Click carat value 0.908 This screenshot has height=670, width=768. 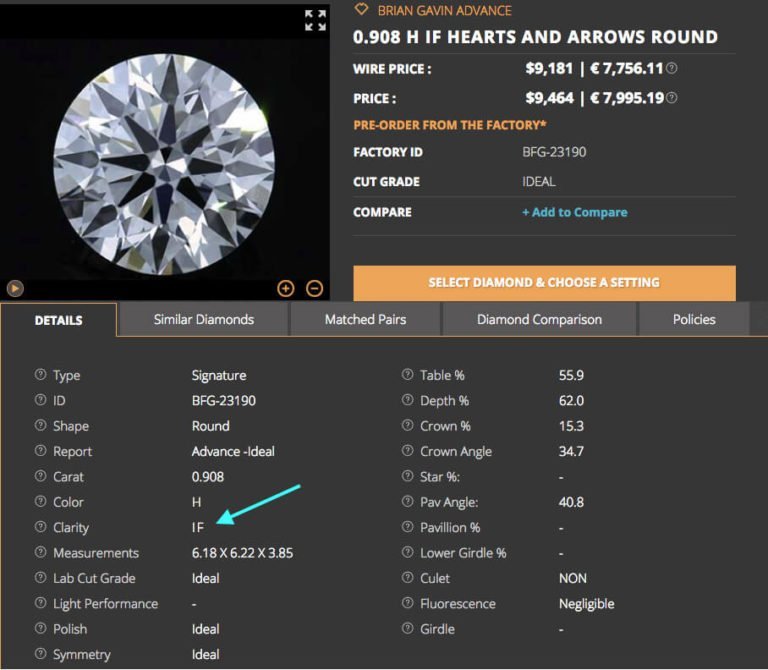coord(208,477)
